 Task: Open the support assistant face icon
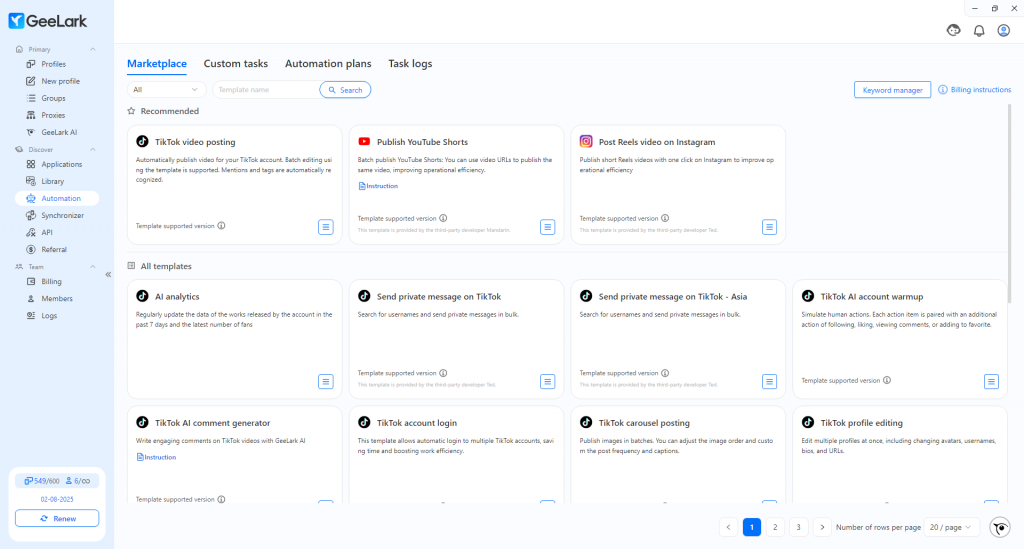(953, 30)
